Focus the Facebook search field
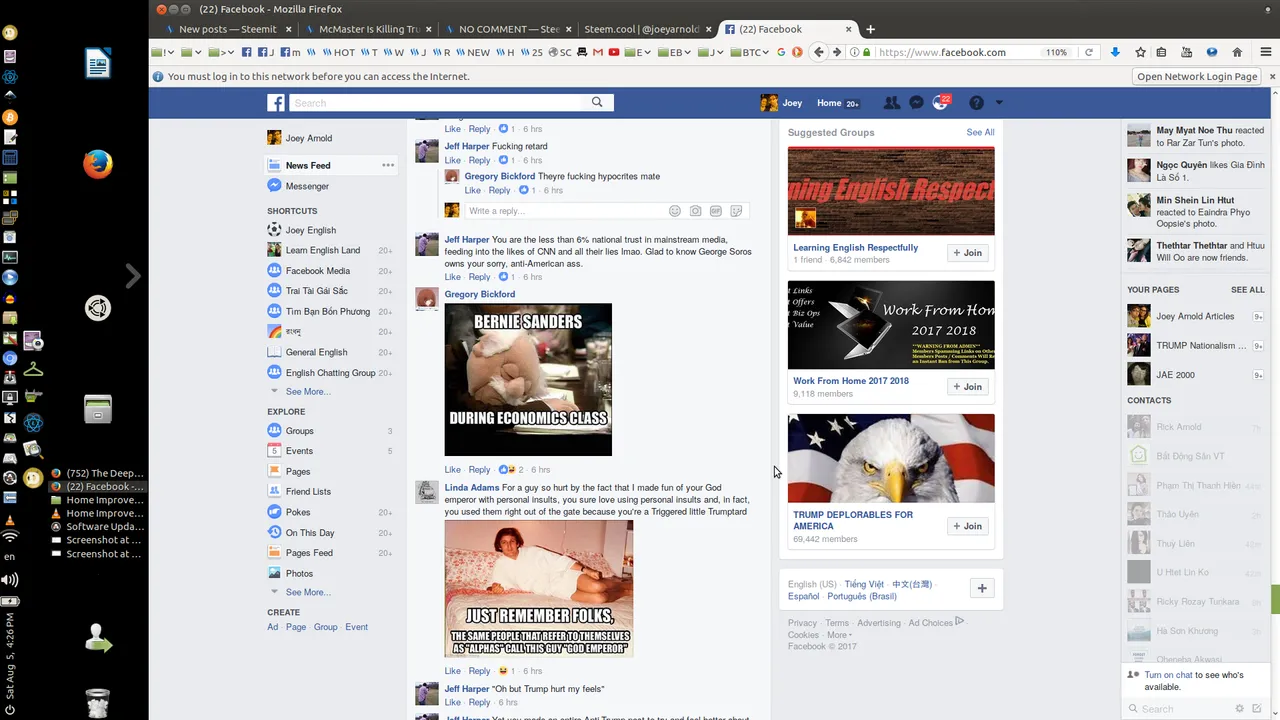The image size is (1280, 720). 437,102
